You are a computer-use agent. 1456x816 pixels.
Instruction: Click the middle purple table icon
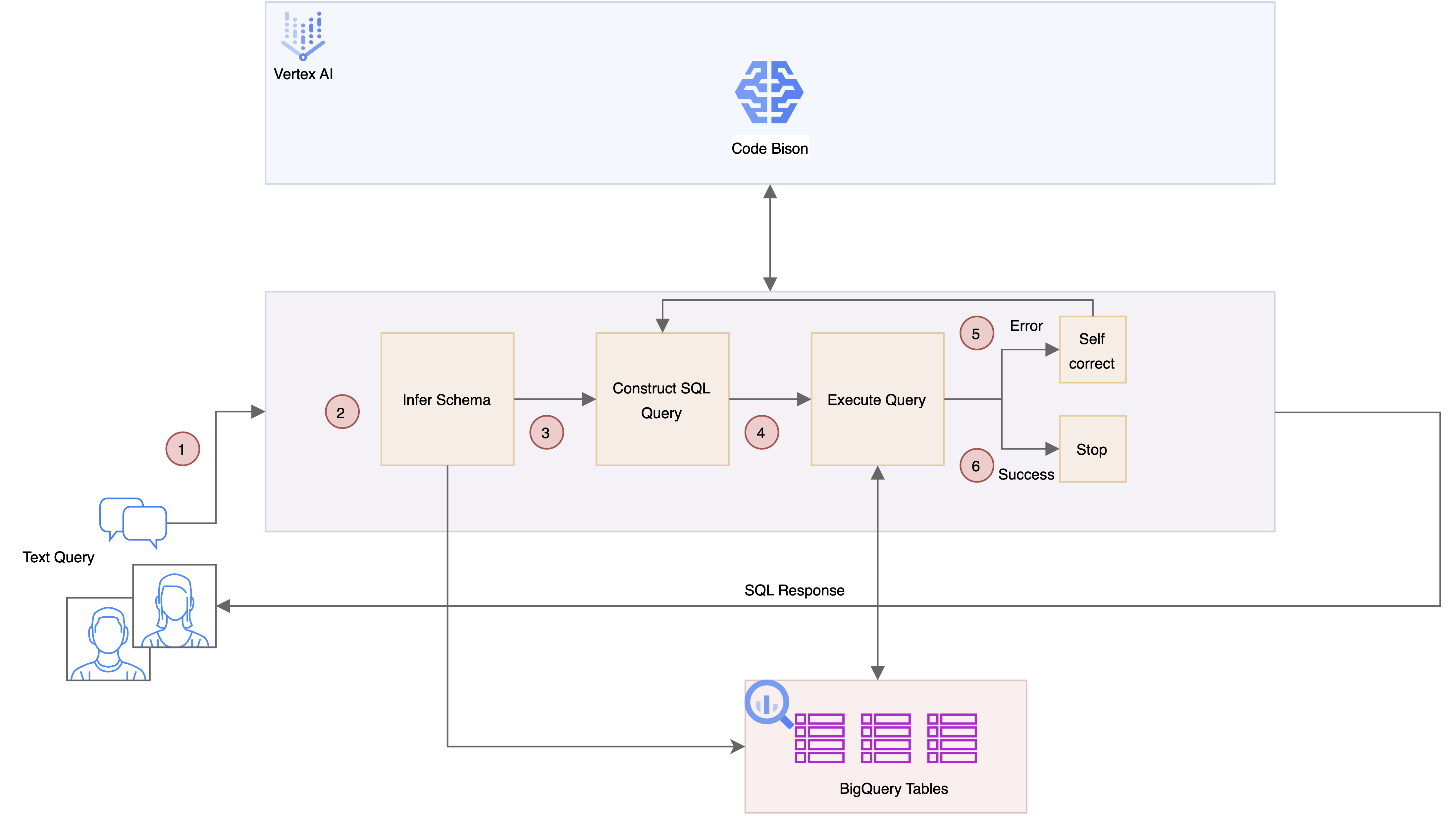tap(885, 738)
